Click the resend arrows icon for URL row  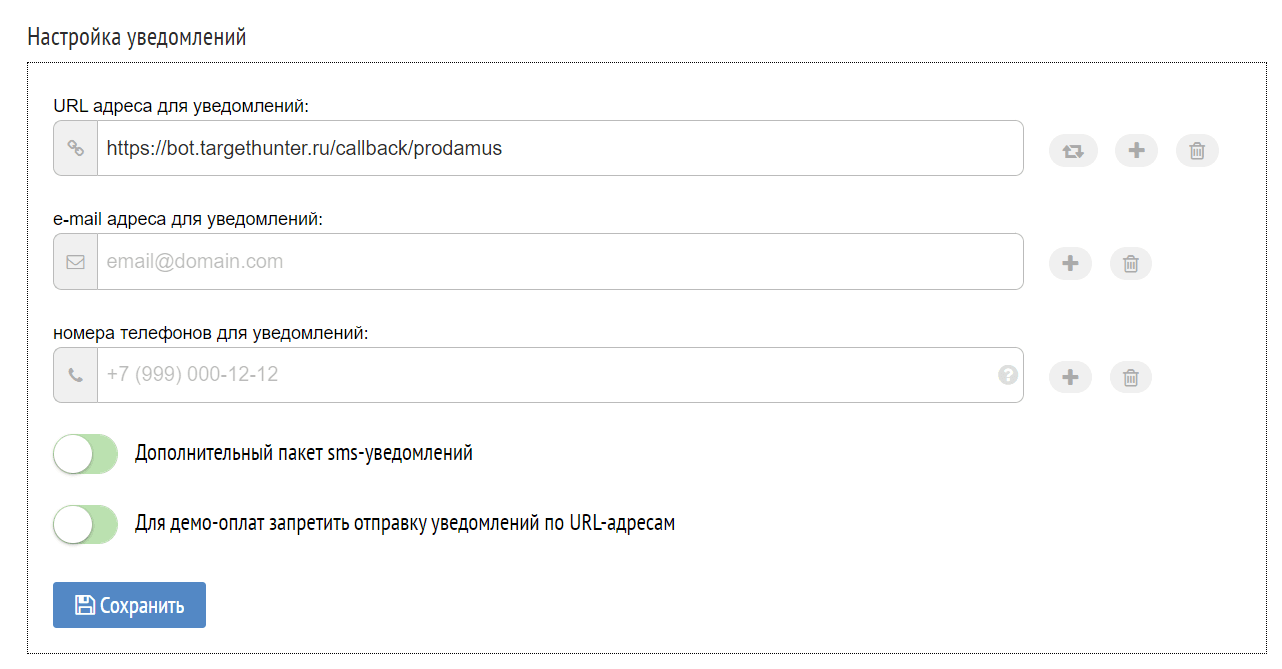coord(1073,151)
